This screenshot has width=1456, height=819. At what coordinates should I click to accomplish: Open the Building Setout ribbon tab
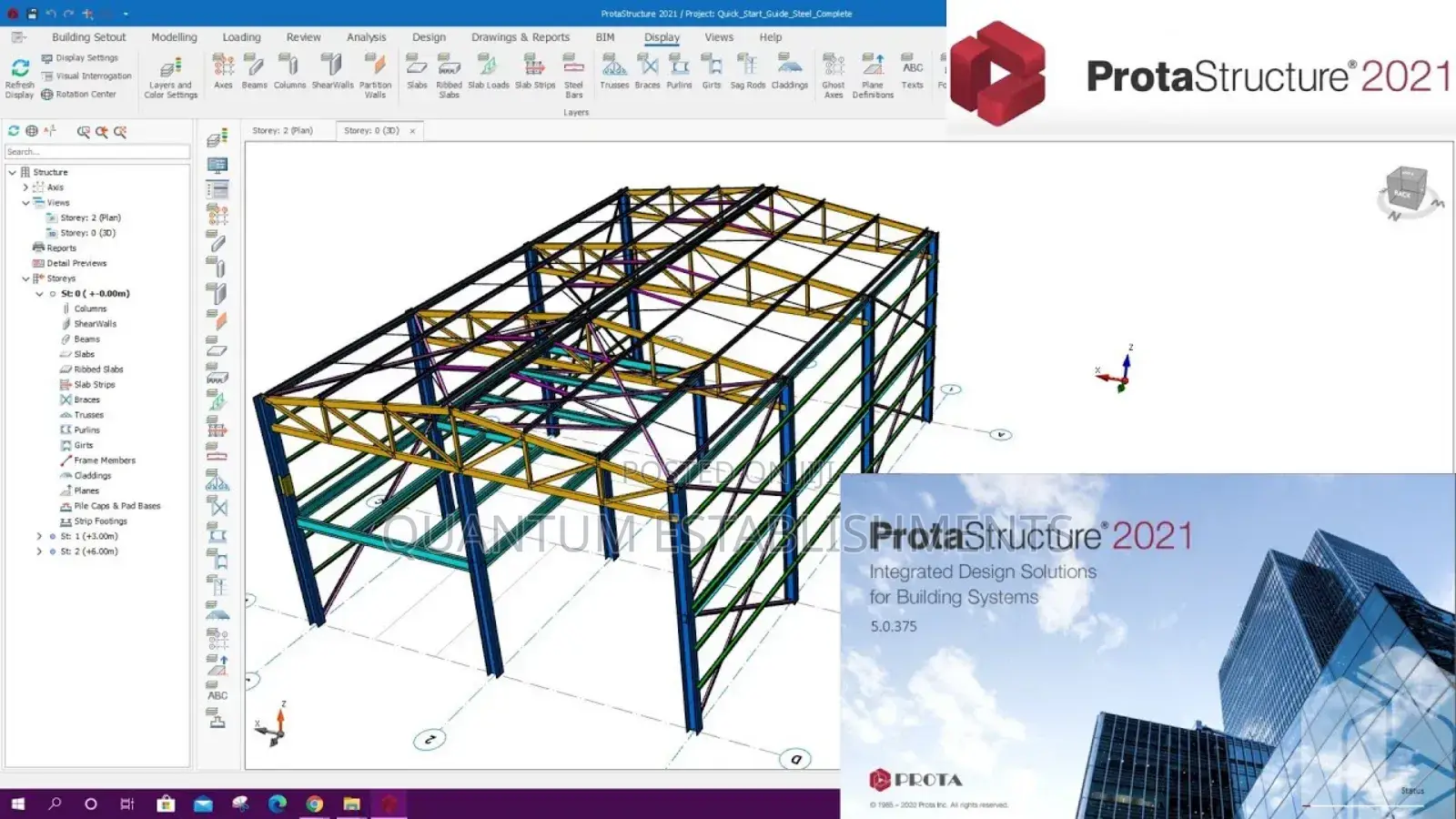tap(88, 37)
